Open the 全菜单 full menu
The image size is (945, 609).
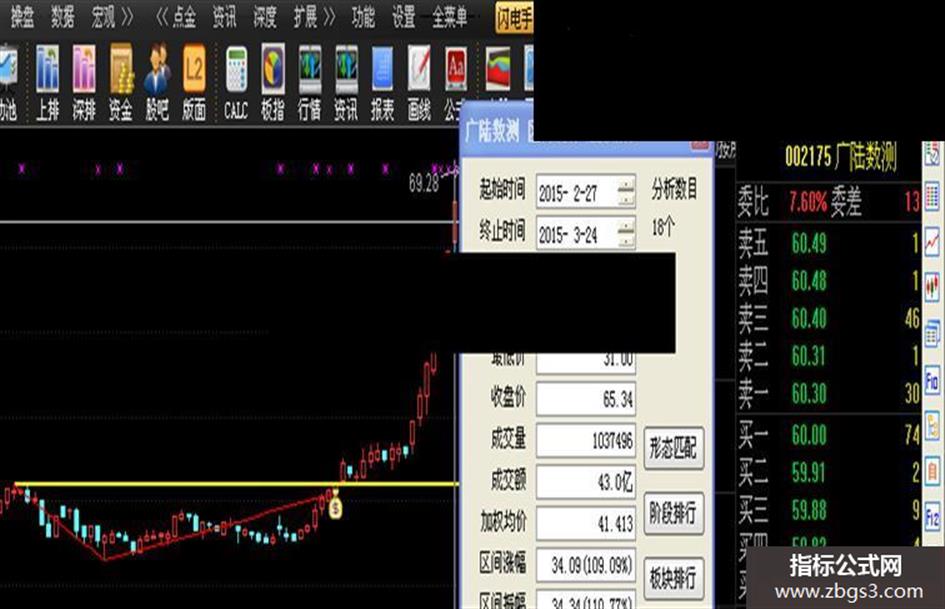pos(450,17)
